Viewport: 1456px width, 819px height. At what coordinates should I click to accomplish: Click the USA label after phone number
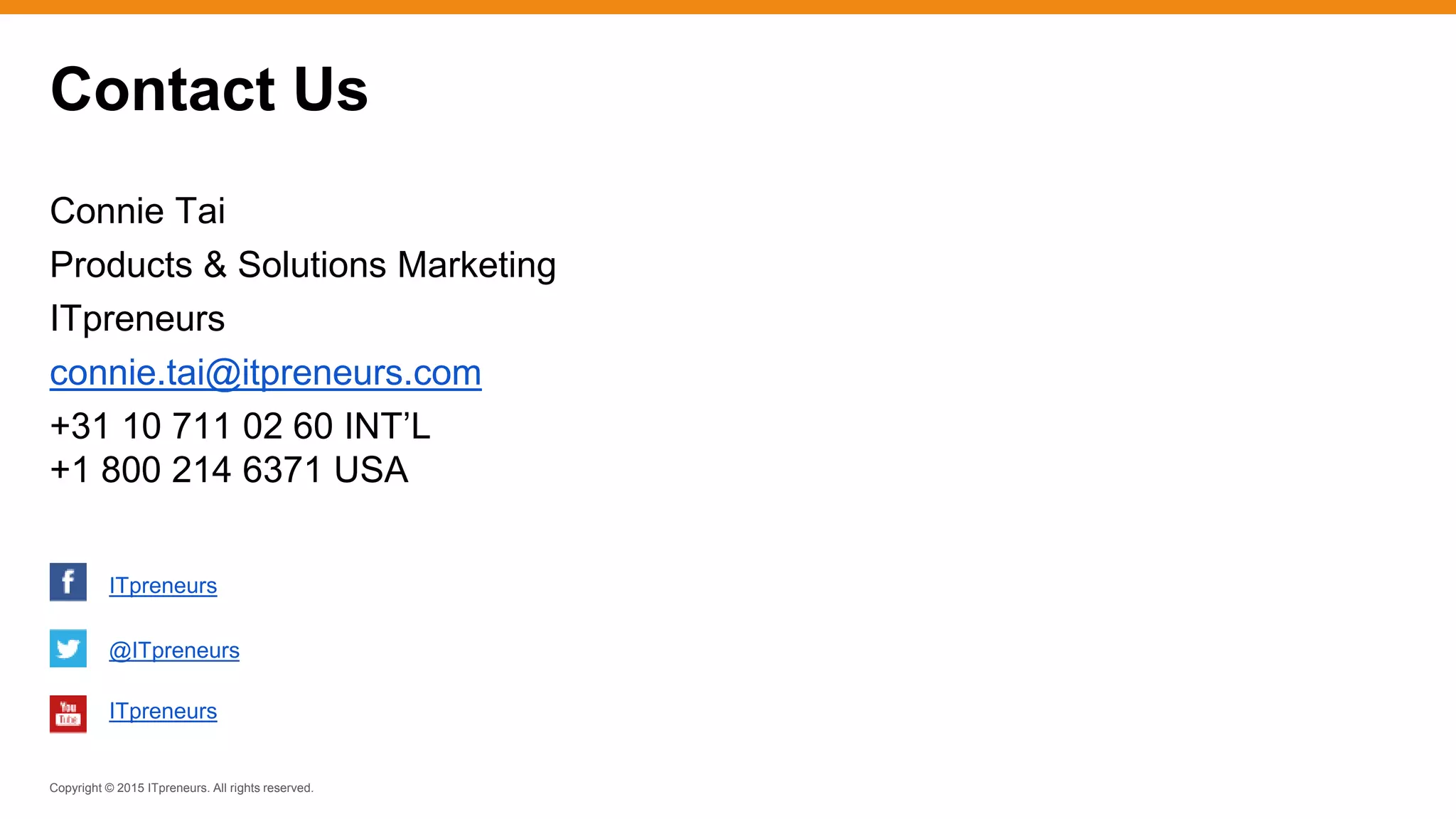click(371, 470)
